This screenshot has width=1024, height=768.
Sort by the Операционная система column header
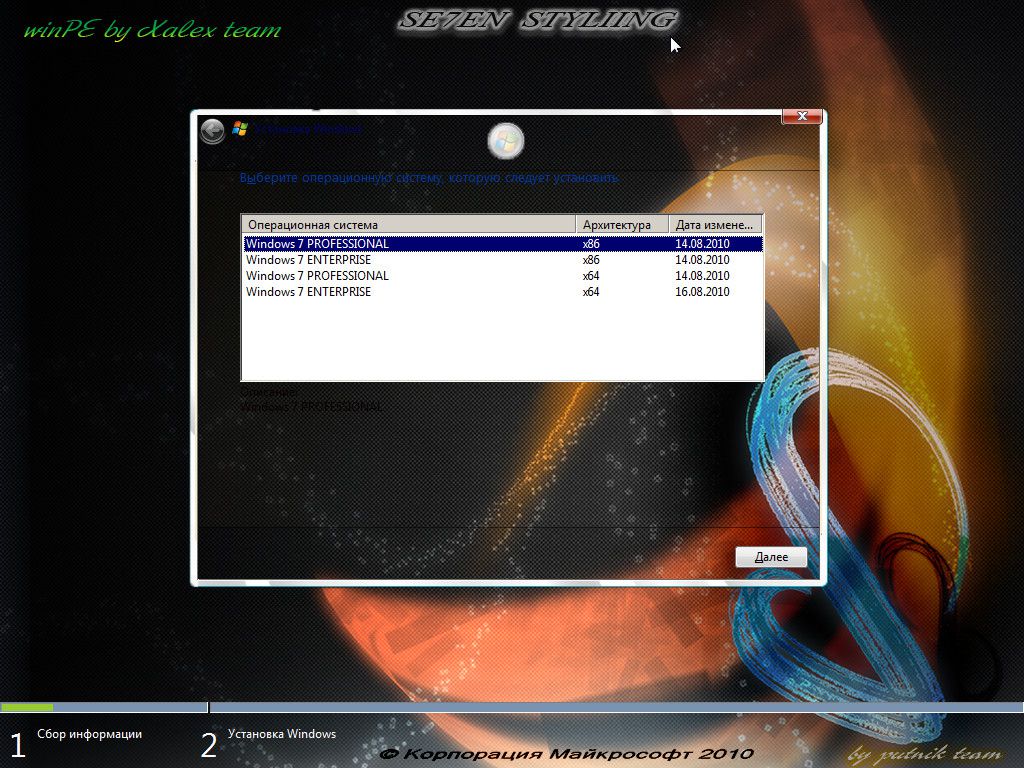[x=409, y=225]
